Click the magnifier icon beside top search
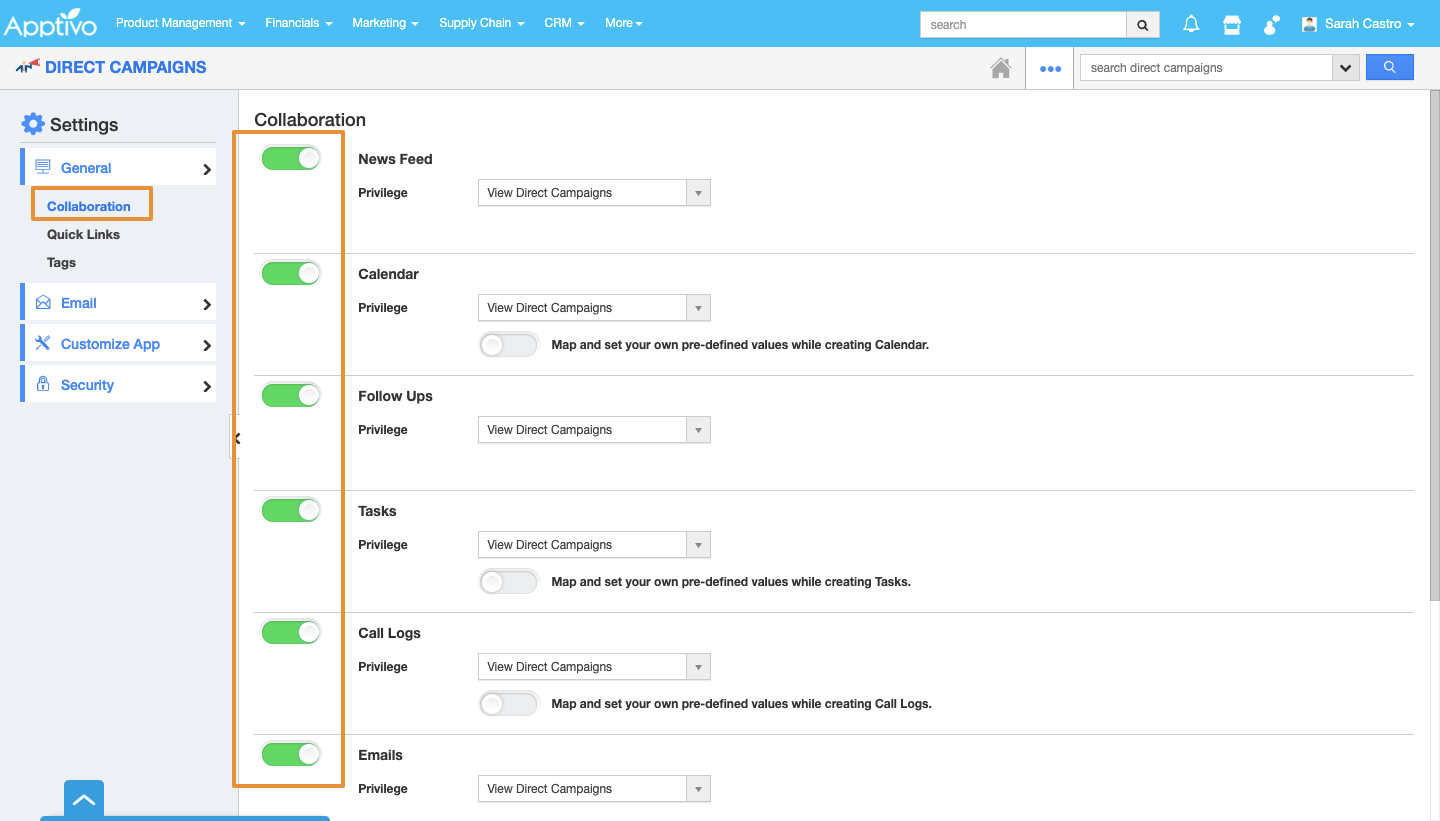The width and height of the screenshot is (1440, 821). tap(1143, 25)
